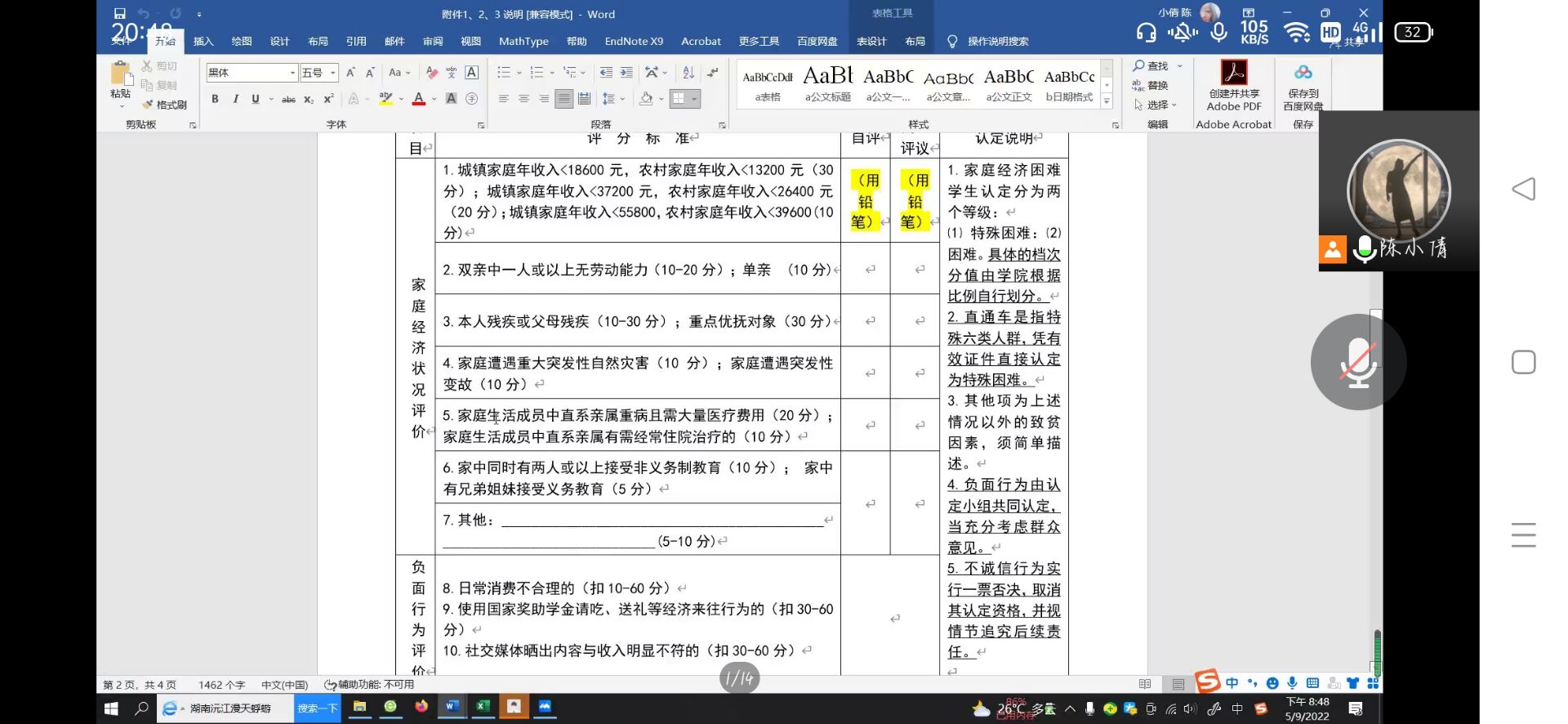
Task: Click the Sort button in Paragraph group
Action: pyautogui.click(x=688, y=73)
